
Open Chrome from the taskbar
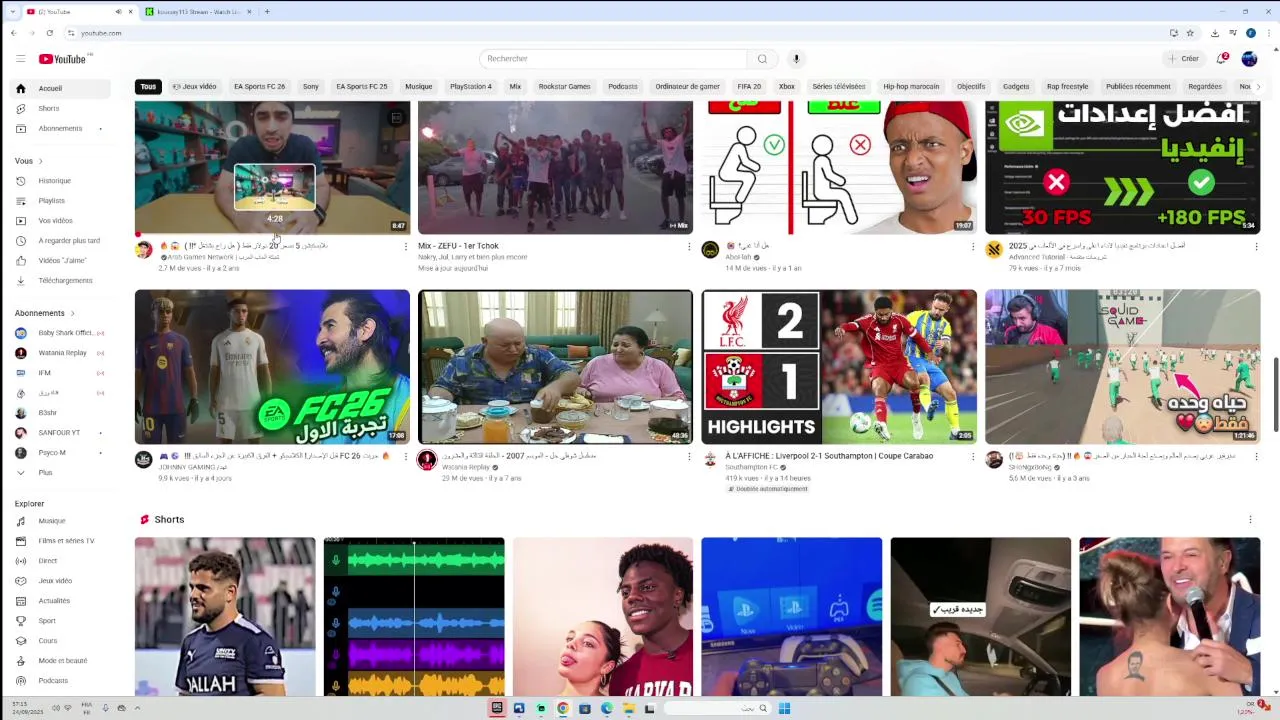[x=563, y=709]
